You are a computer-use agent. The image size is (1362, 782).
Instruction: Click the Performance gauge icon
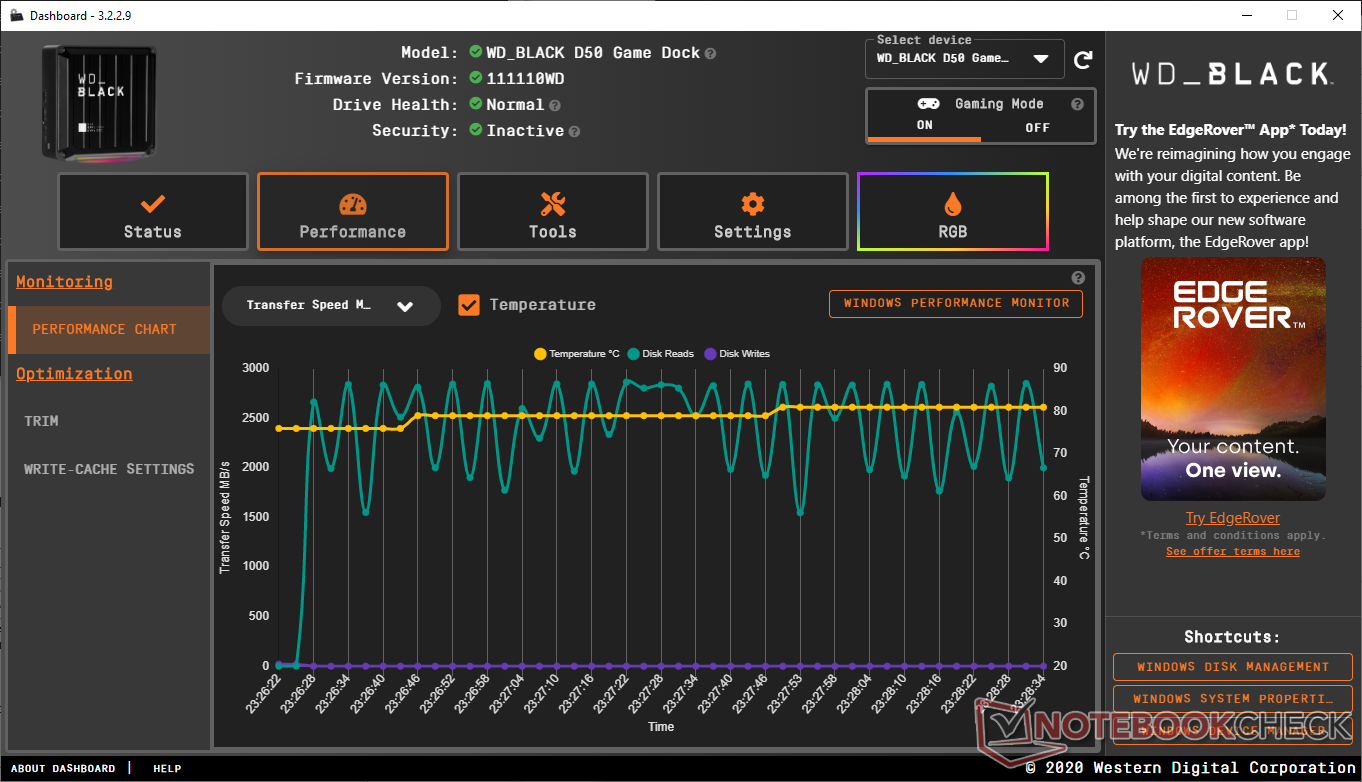[353, 204]
